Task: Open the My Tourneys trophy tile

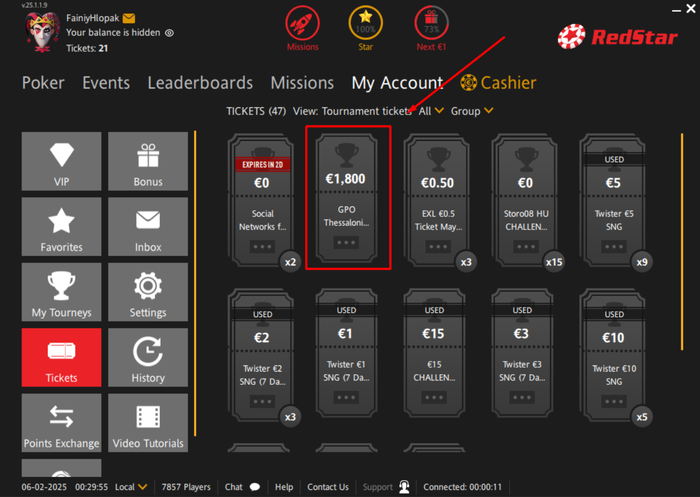Action: (x=62, y=292)
